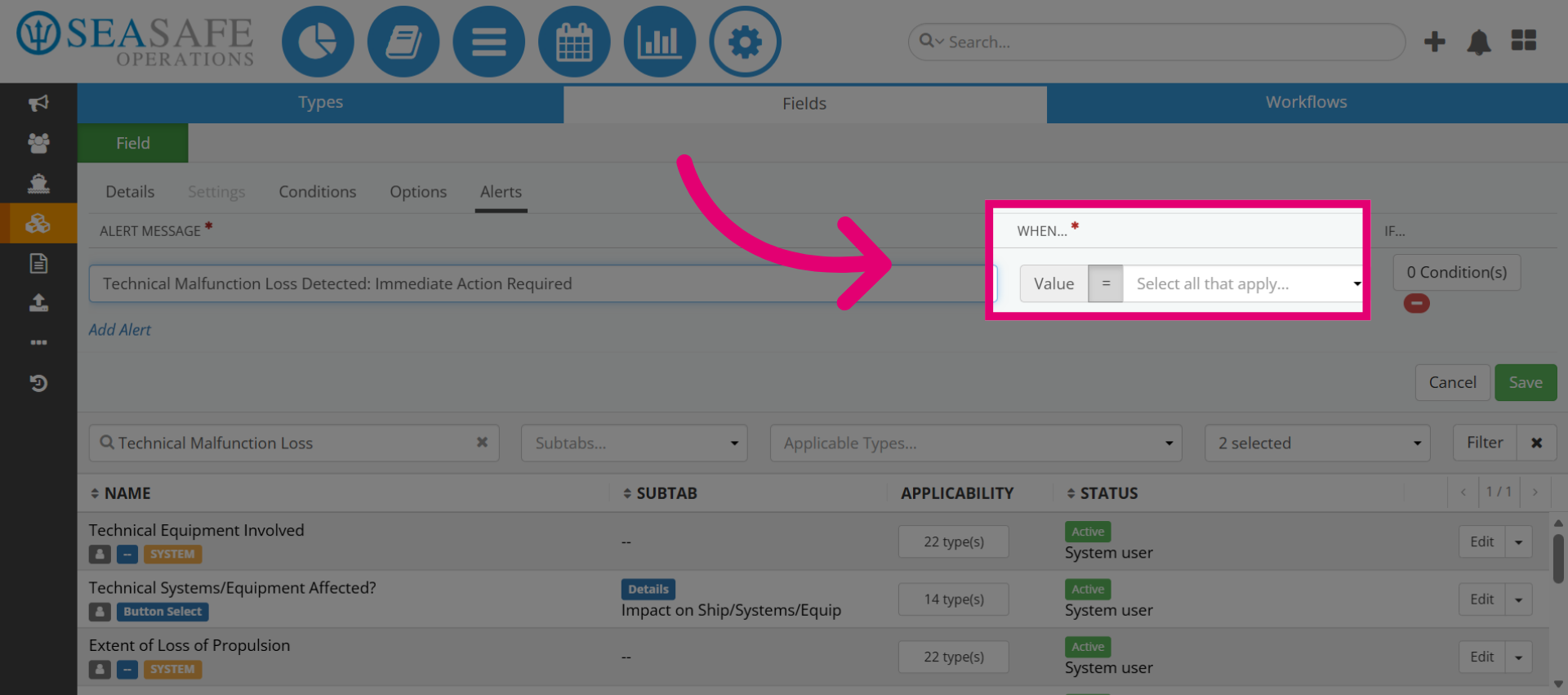1568x695 pixels.
Task: Switch to the Types tab
Action: [x=320, y=103]
